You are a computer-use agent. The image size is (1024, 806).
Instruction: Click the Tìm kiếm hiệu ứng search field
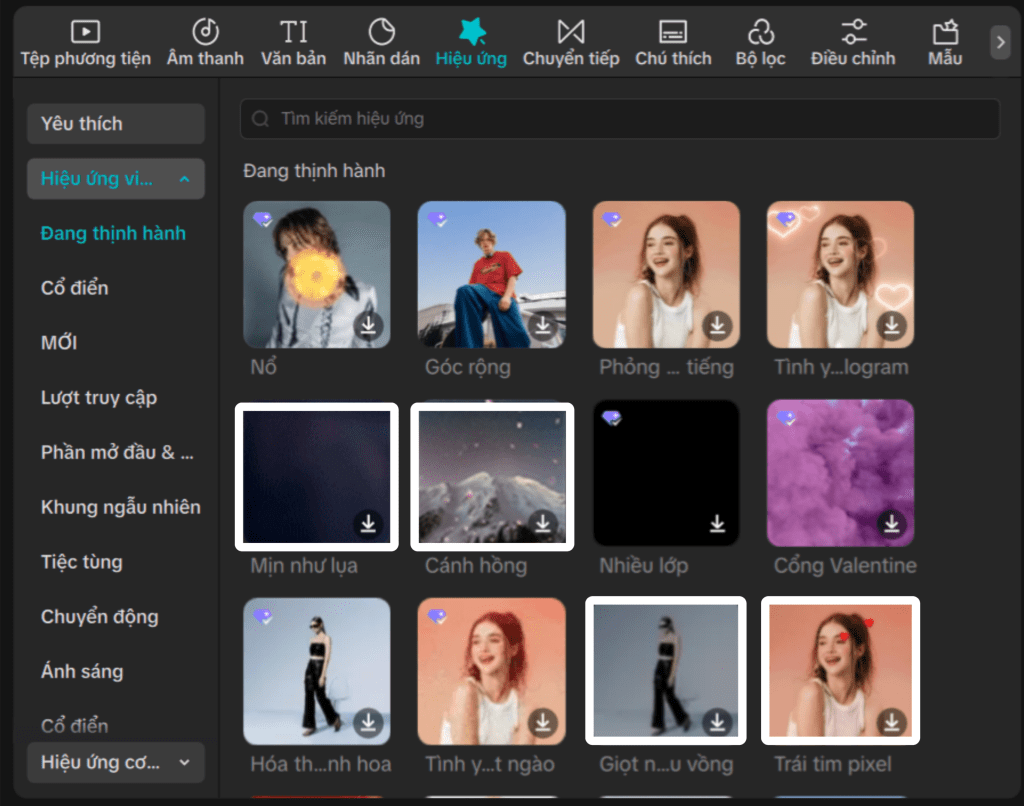620,119
